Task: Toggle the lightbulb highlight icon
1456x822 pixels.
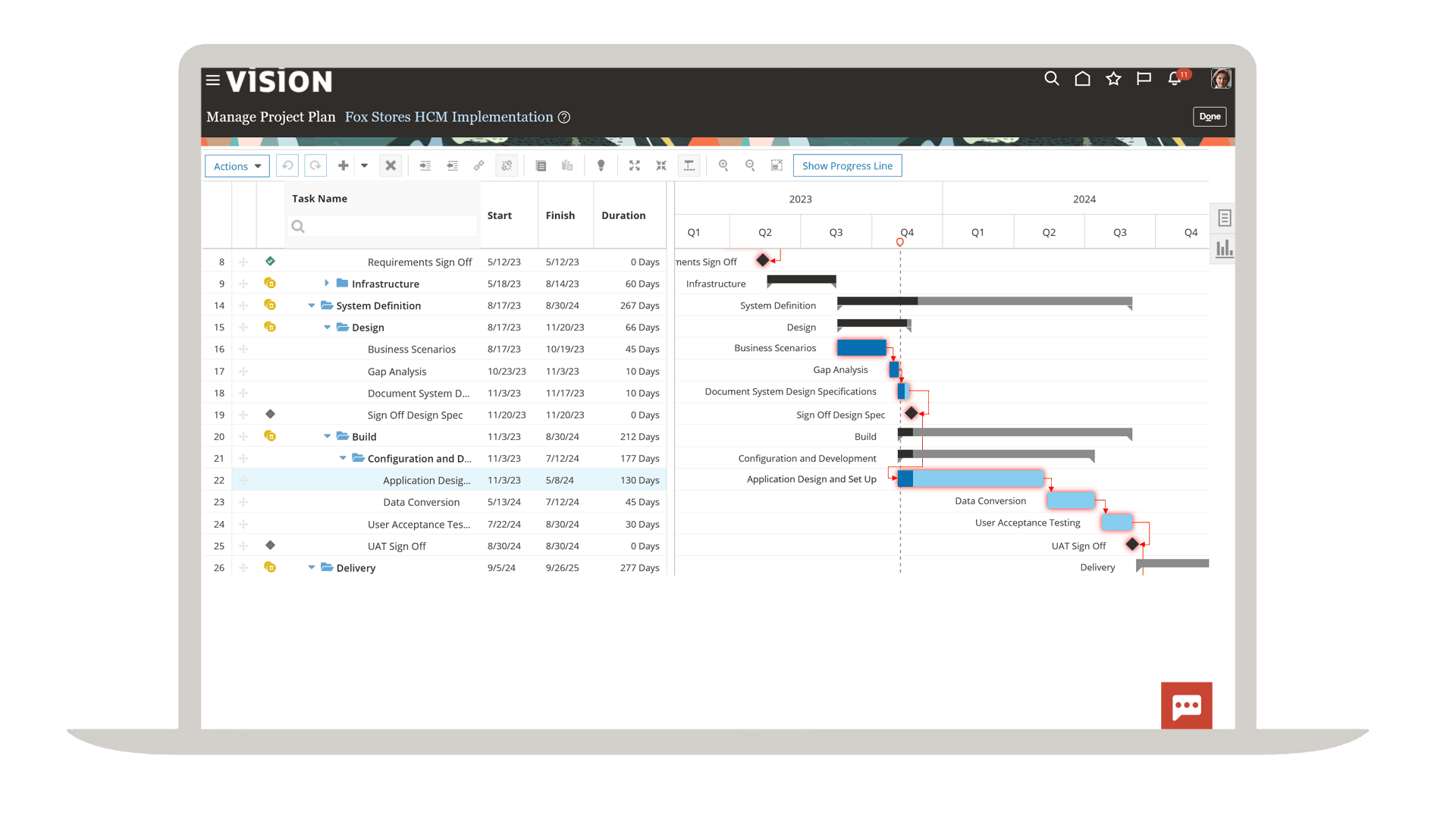Action: click(x=601, y=165)
